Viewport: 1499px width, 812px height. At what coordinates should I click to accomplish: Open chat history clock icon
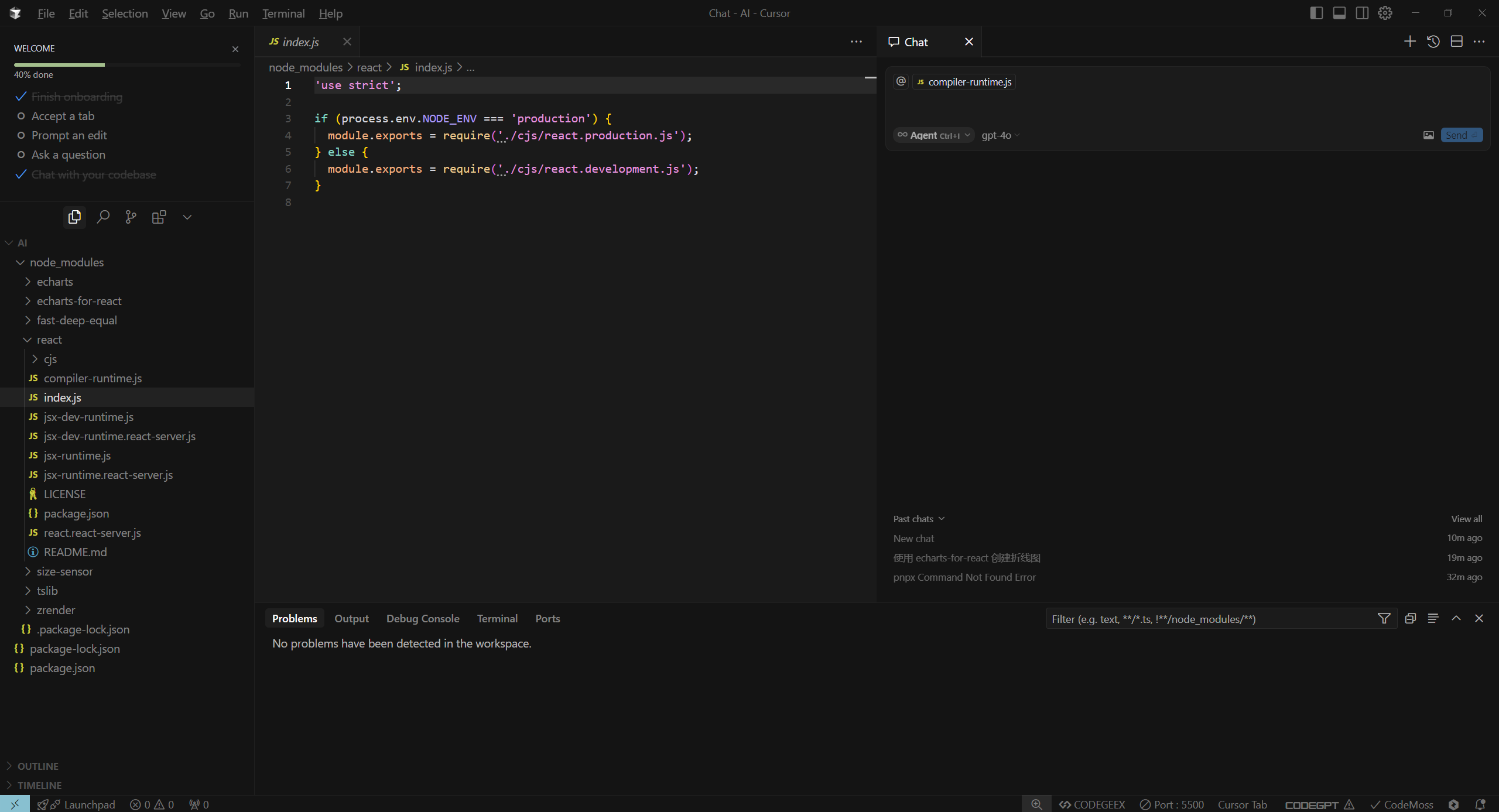coord(1433,42)
